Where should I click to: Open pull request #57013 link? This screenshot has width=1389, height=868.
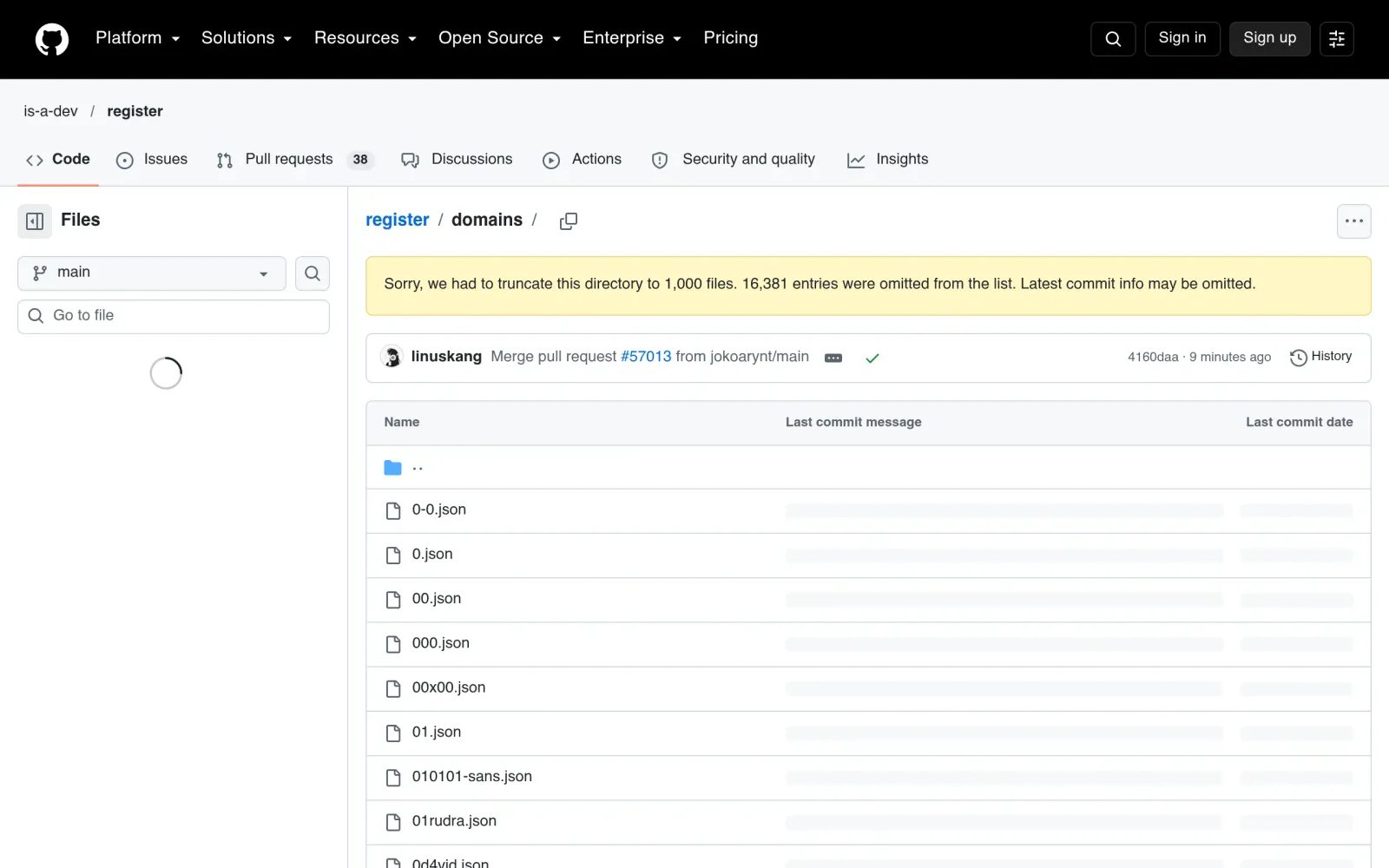646,357
